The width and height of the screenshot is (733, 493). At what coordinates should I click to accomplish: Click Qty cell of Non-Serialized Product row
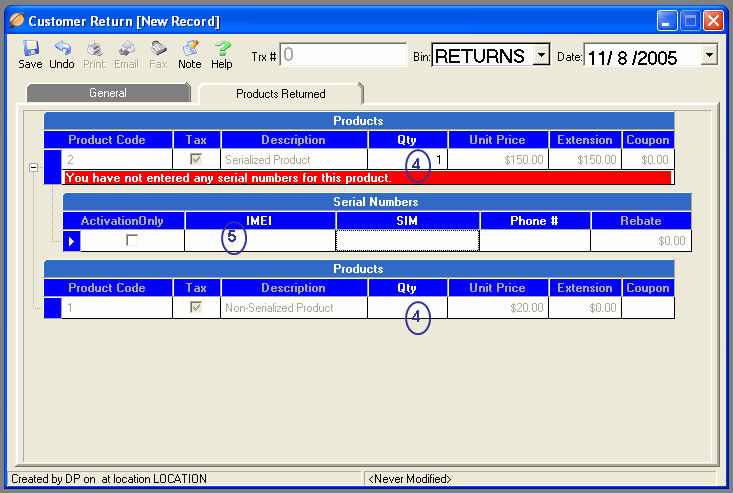pos(408,307)
